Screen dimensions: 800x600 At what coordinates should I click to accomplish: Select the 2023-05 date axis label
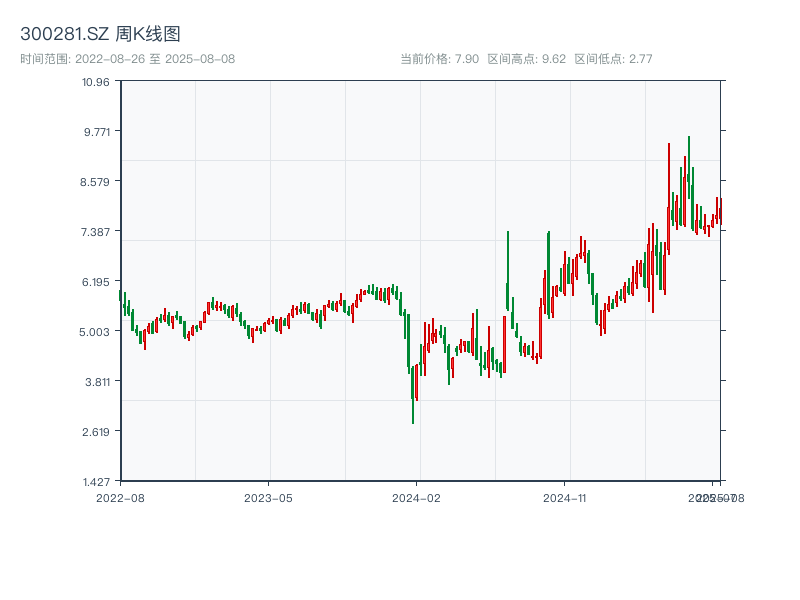(268, 497)
